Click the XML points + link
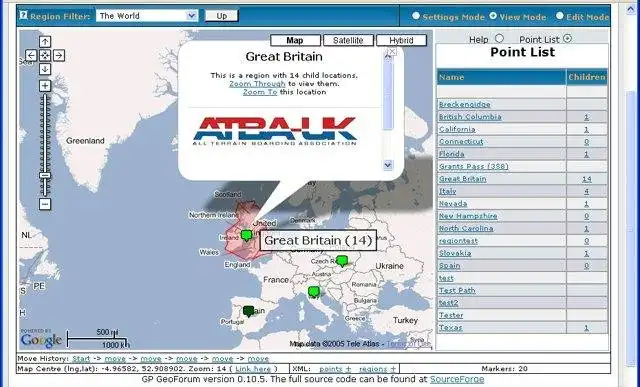The height and width of the screenshot is (387, 640). click(x=335, y=369)
